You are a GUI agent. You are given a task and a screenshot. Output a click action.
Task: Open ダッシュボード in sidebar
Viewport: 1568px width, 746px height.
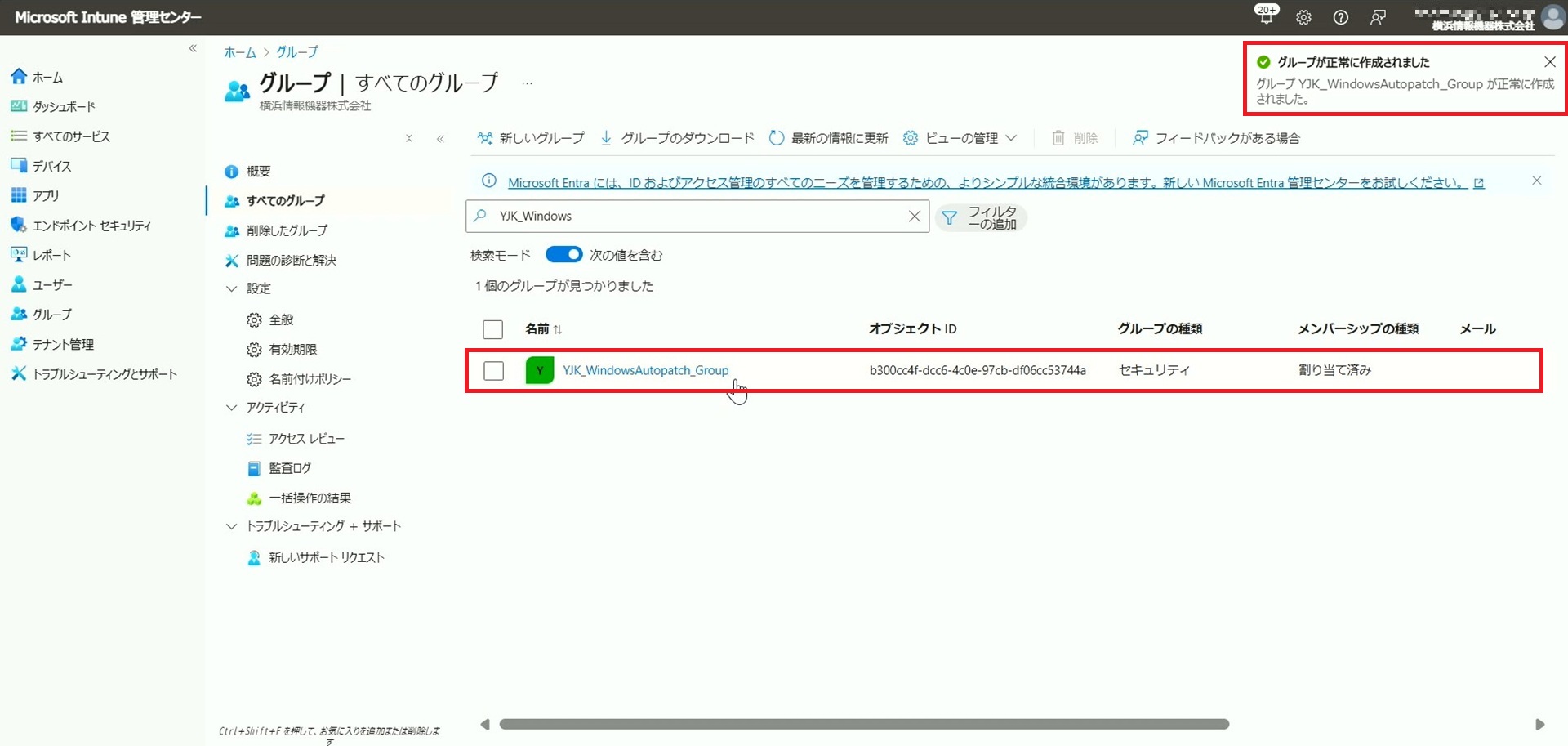click(52, 106)
